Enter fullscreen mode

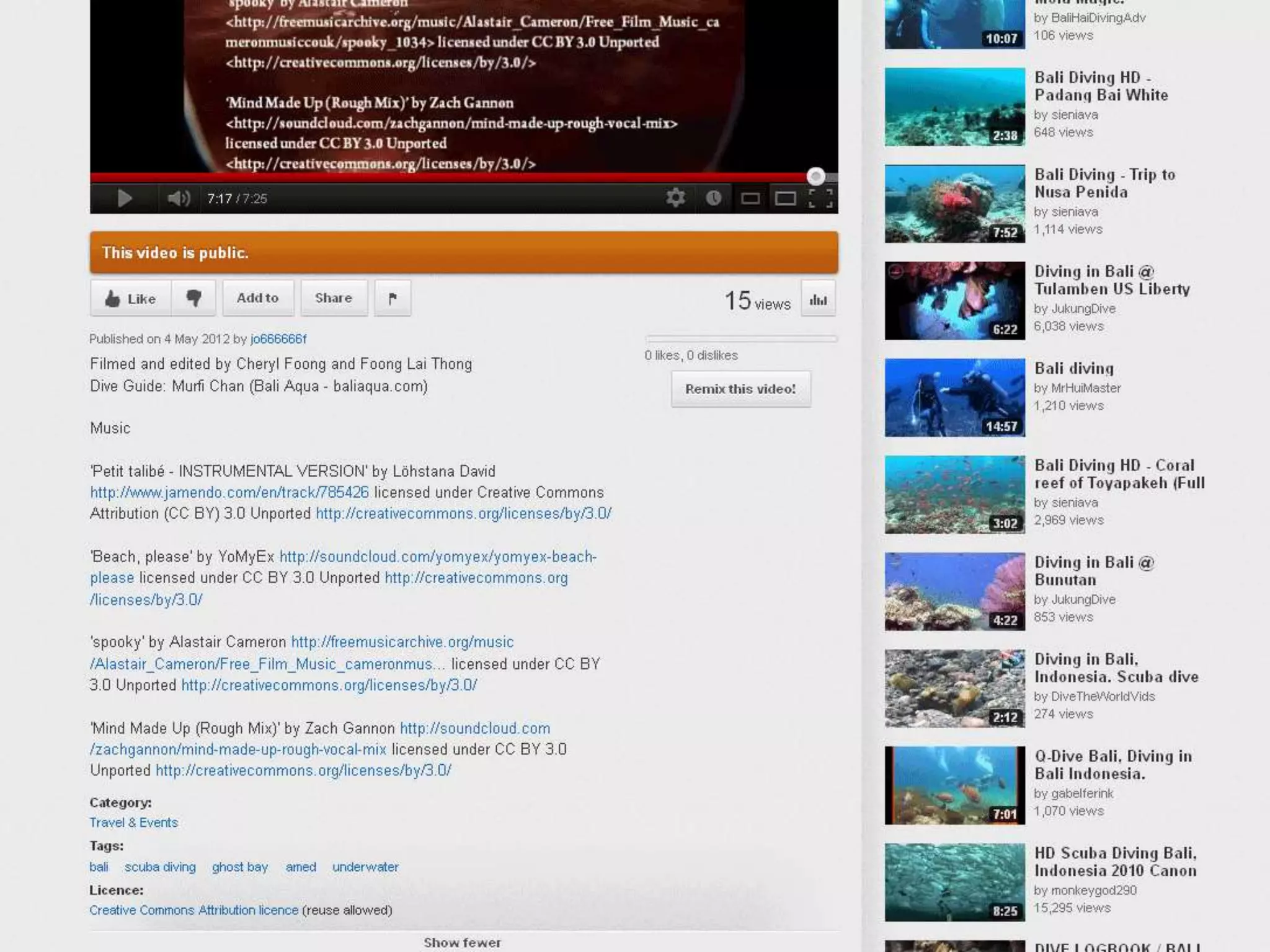pos(820,198)
